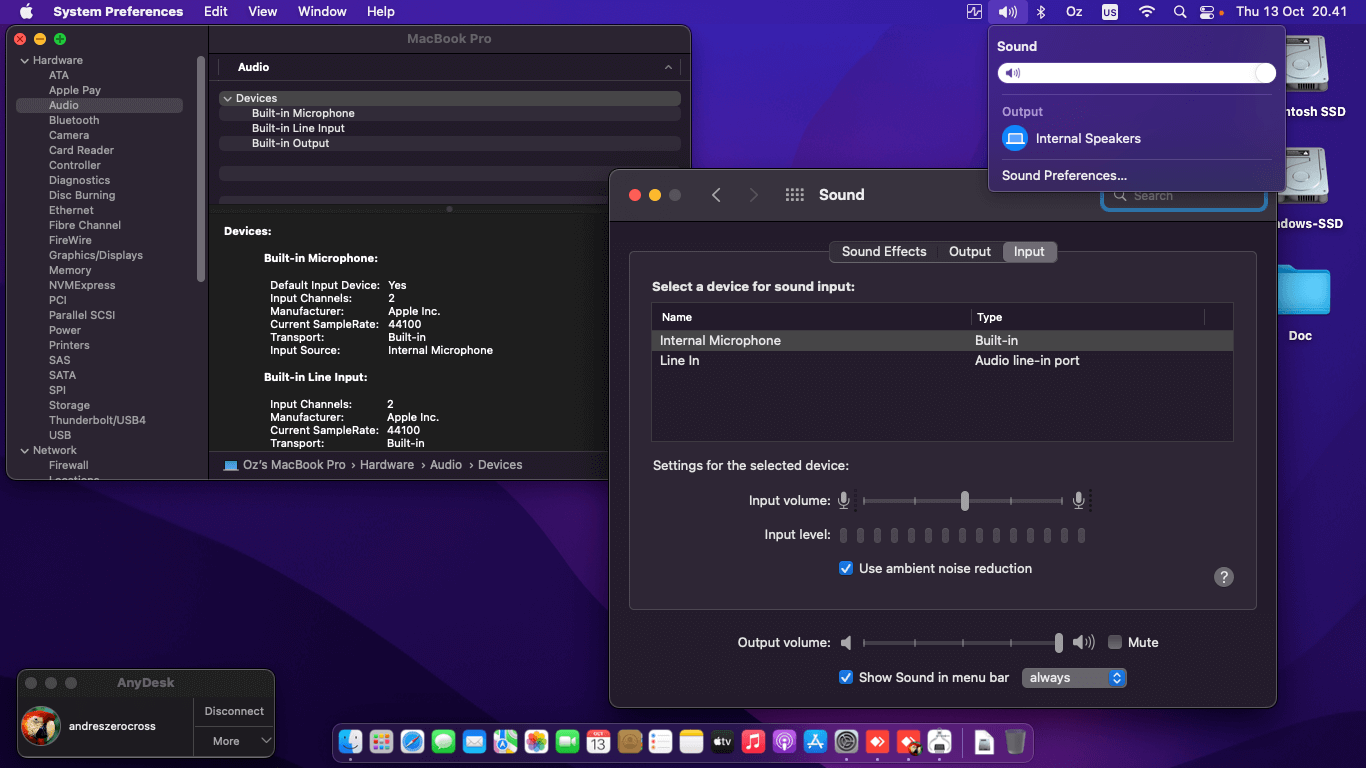This screenshot has height=768, width=1366.
Task: Open Apple TV app in the Dock
Action: 722,742
